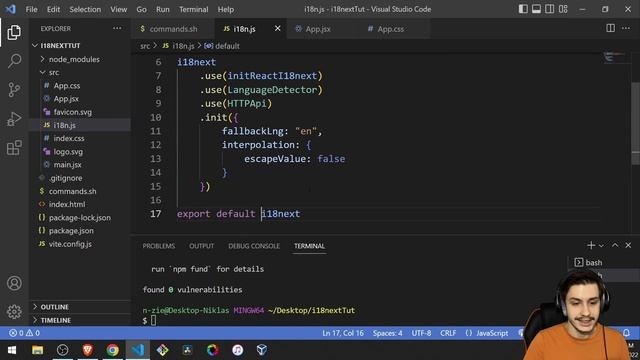The width and height of the screenshot is (640, 360).
Task: Split the editor to the right
Action: (x=610, y=28)
